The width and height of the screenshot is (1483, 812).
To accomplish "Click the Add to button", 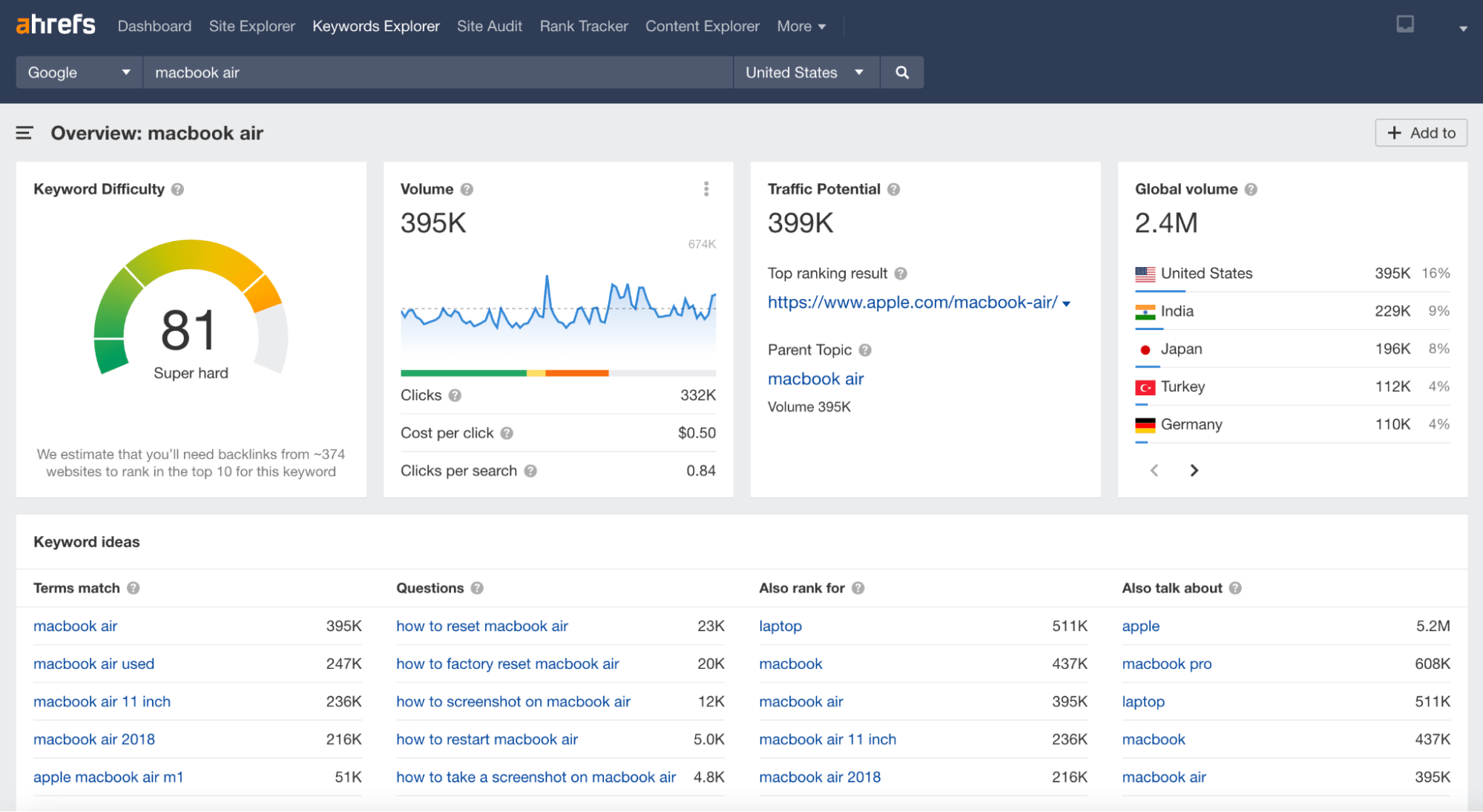I will tap(1424, 131).
